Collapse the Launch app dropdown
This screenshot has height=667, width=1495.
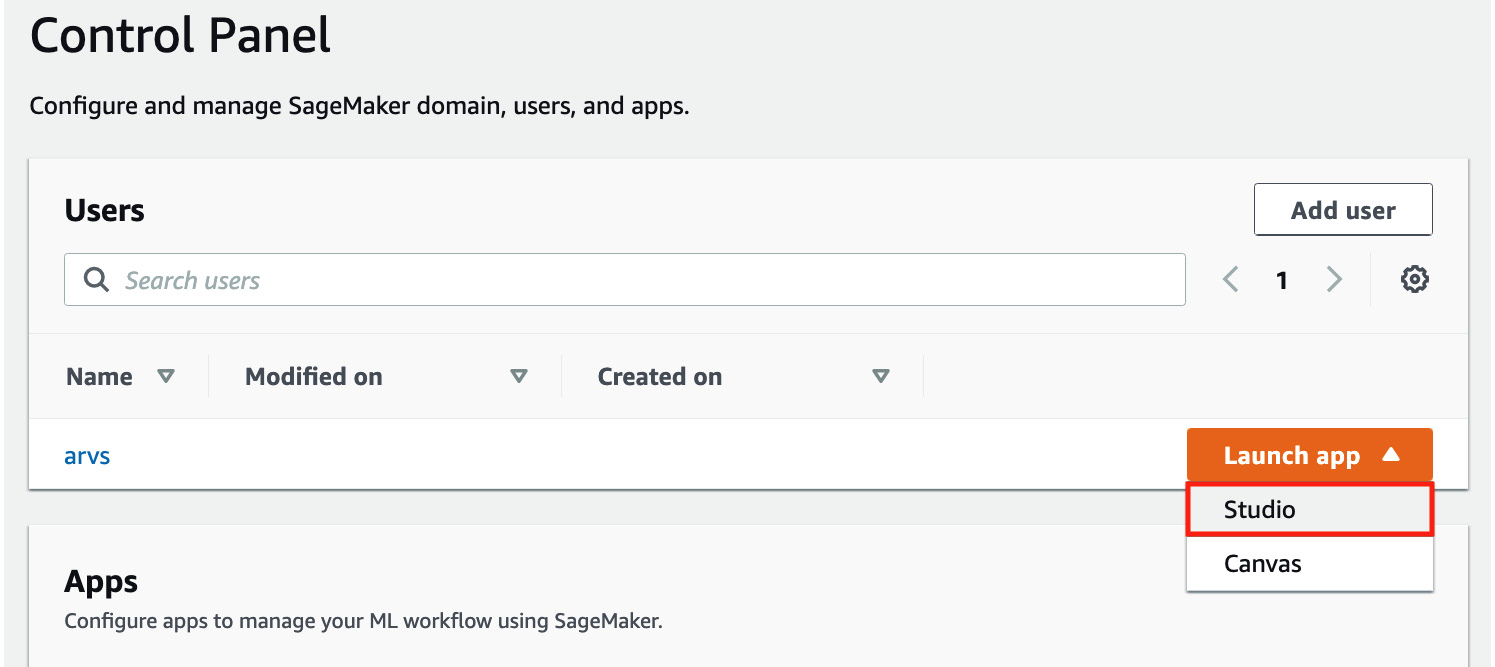1310,455
